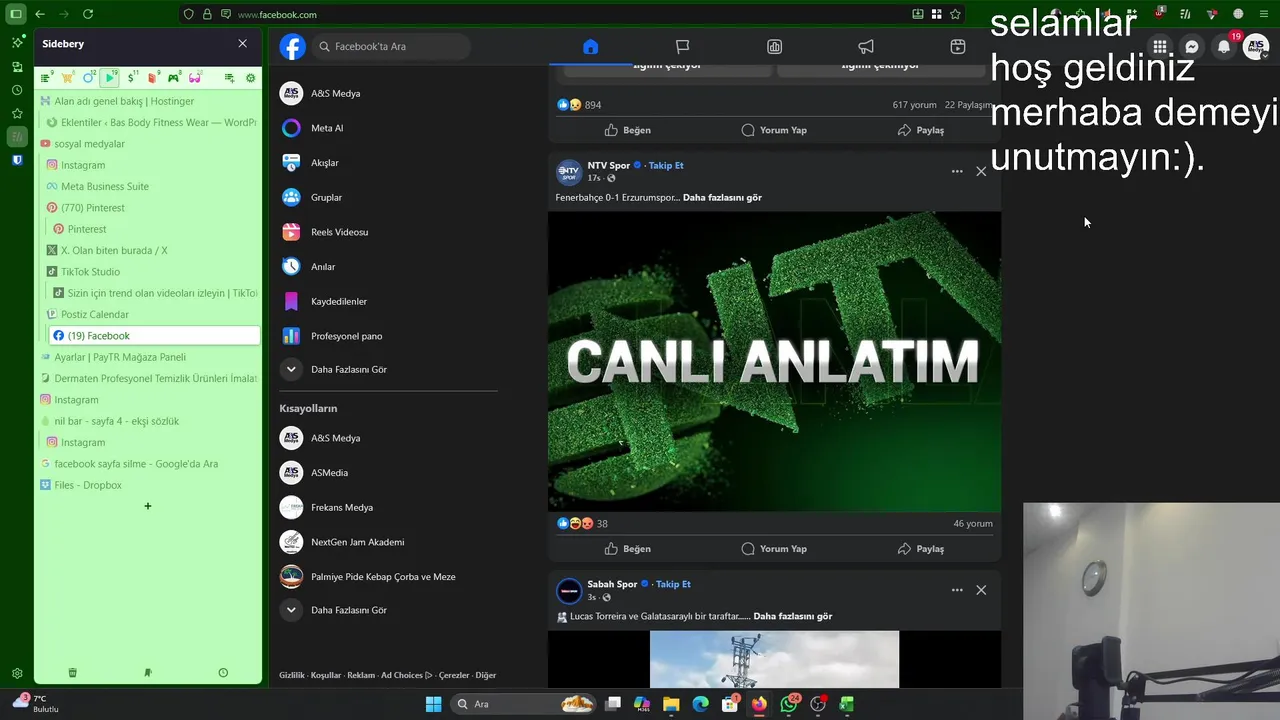Switch to Sidebery blue circle panel
The height and width of the screenshot is (720, 1280).
click(x=89, y=77)
